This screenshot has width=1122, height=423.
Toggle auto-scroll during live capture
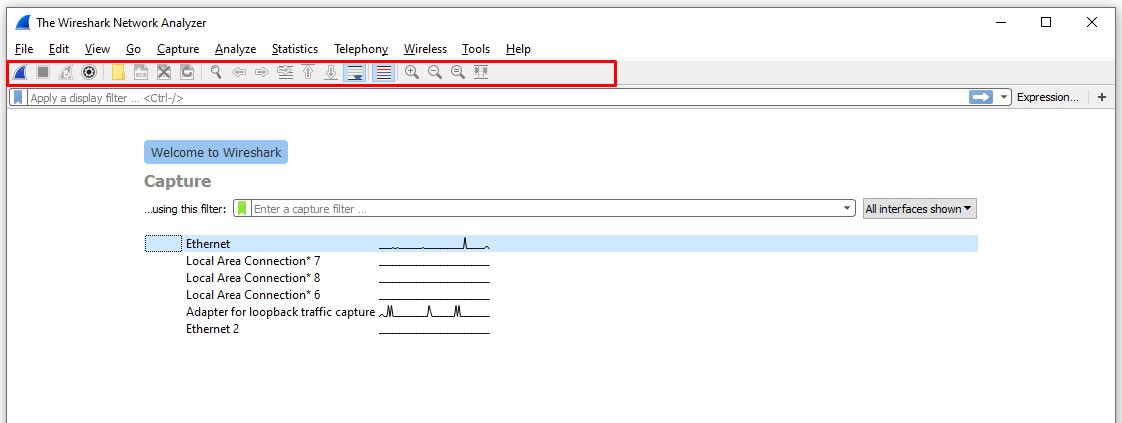pyautogui.click(x=354, y=72)
